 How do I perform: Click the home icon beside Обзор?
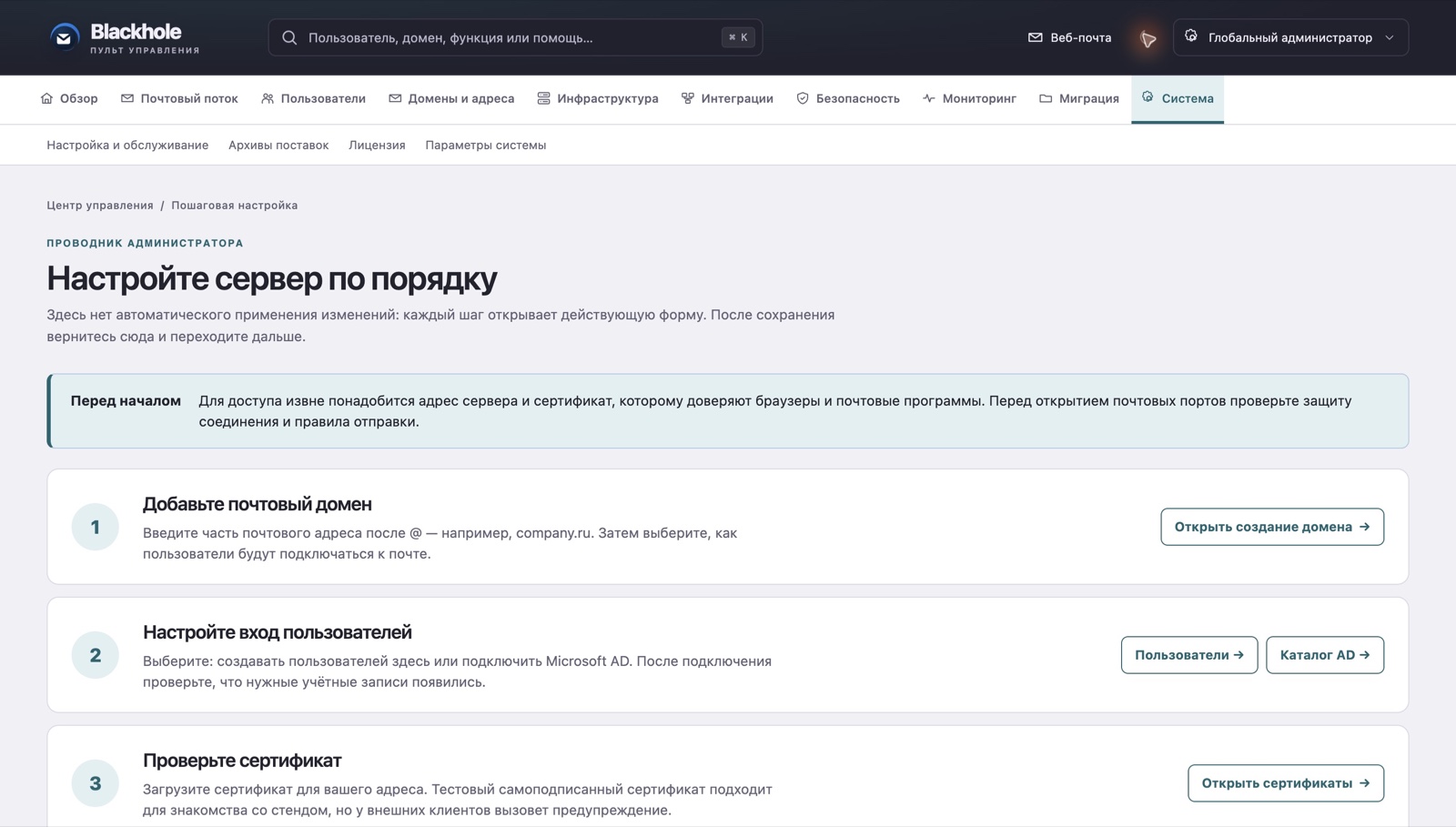pos(47,98)
